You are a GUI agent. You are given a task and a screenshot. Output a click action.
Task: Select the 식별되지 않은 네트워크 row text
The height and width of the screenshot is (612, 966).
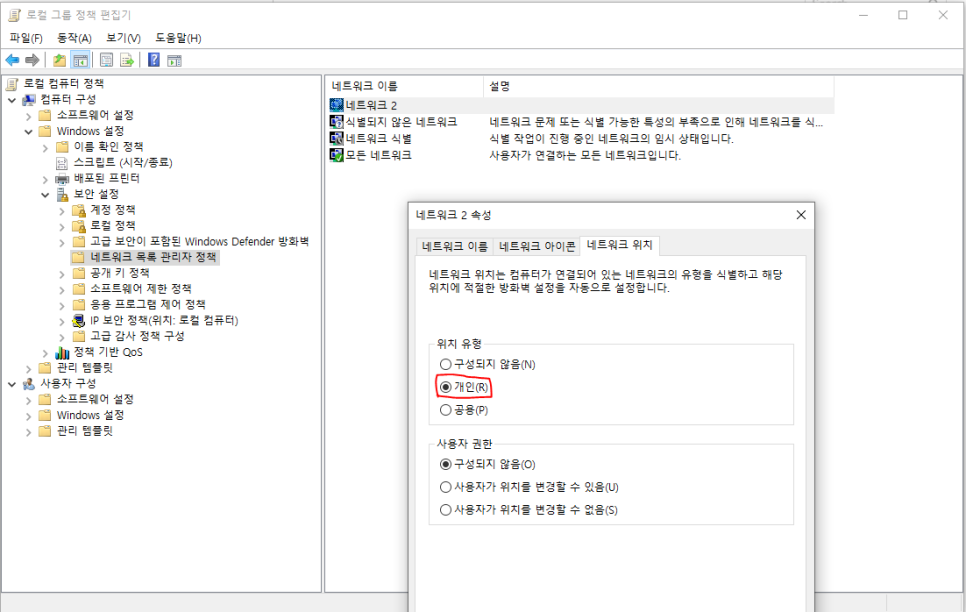[401, 122]
